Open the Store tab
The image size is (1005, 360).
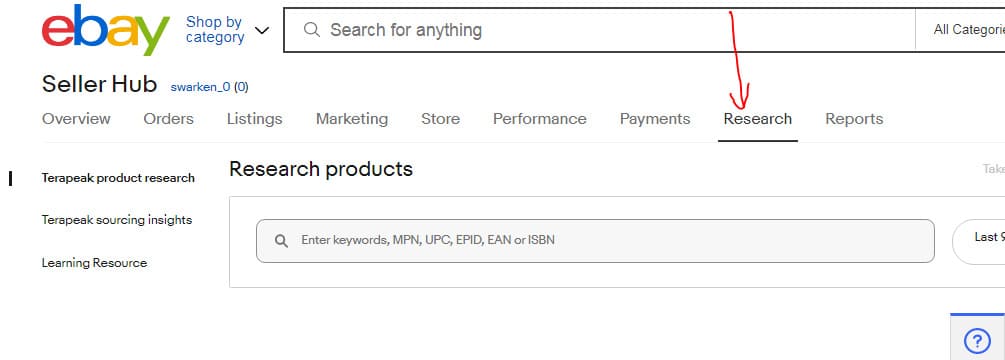pos(440,119)
